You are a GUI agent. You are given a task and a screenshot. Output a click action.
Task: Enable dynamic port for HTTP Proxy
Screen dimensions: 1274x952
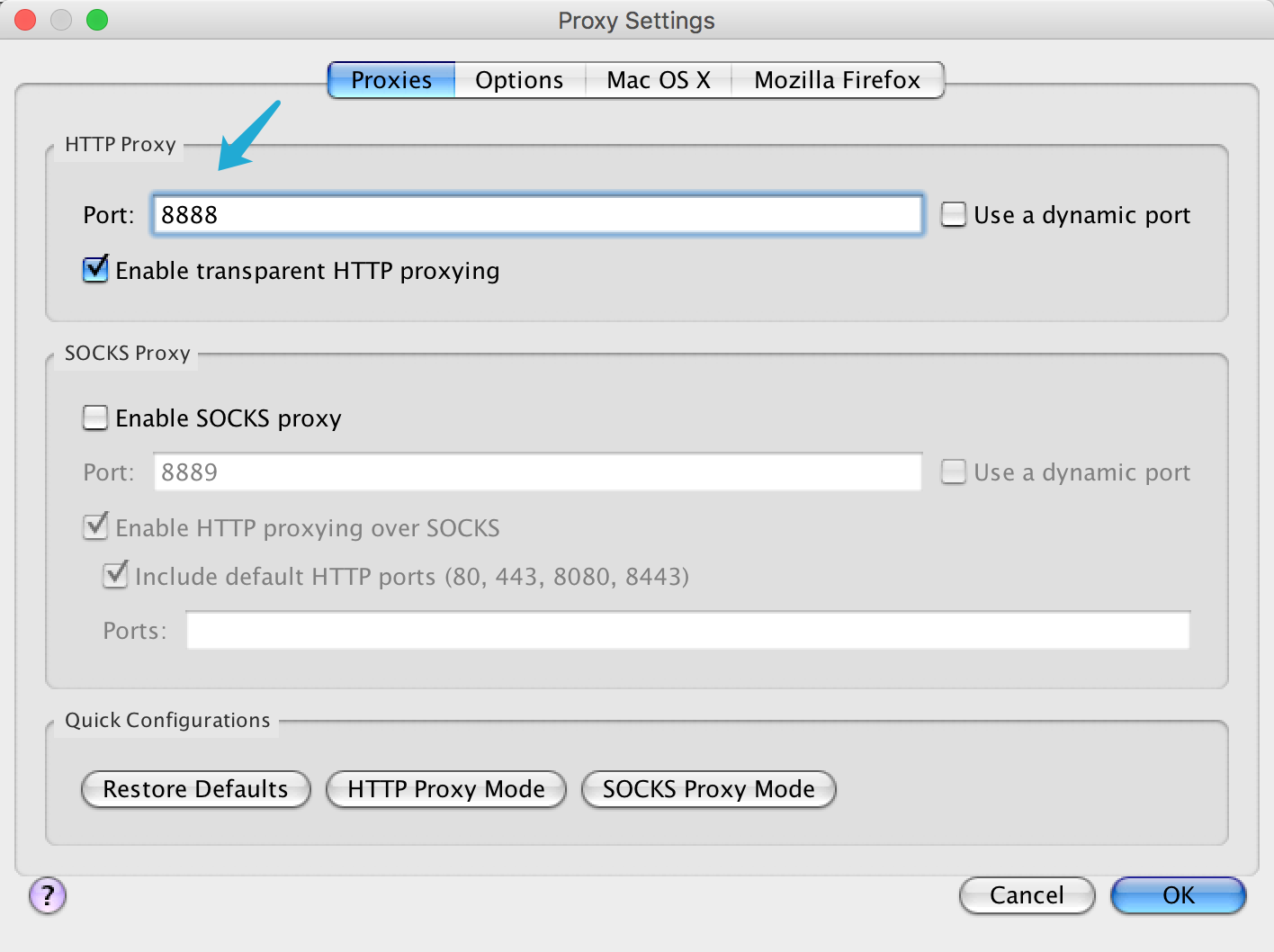tap(954, 215)
